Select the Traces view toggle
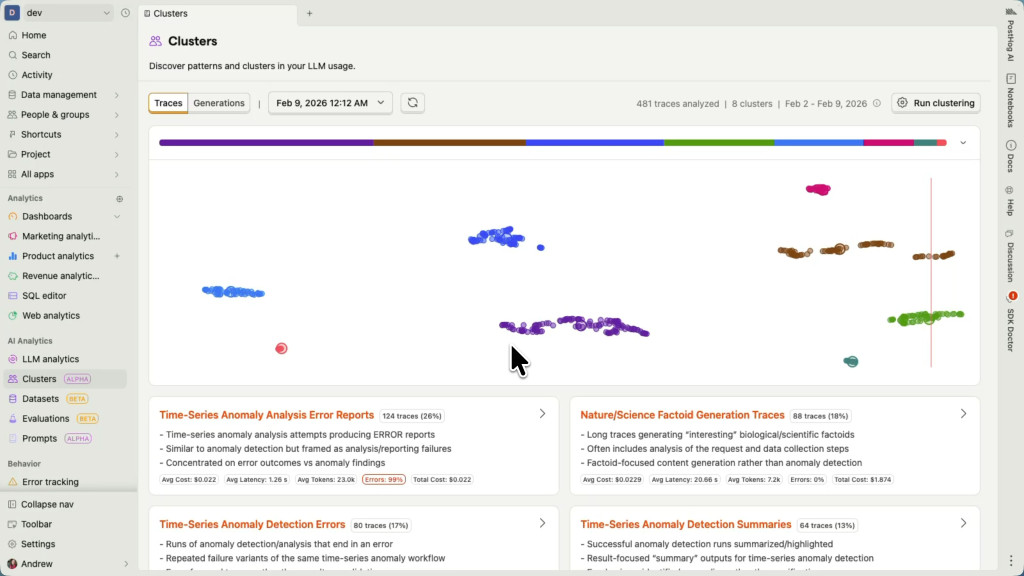The height and width of the screenshot is (576, 1024). point(168,103)
